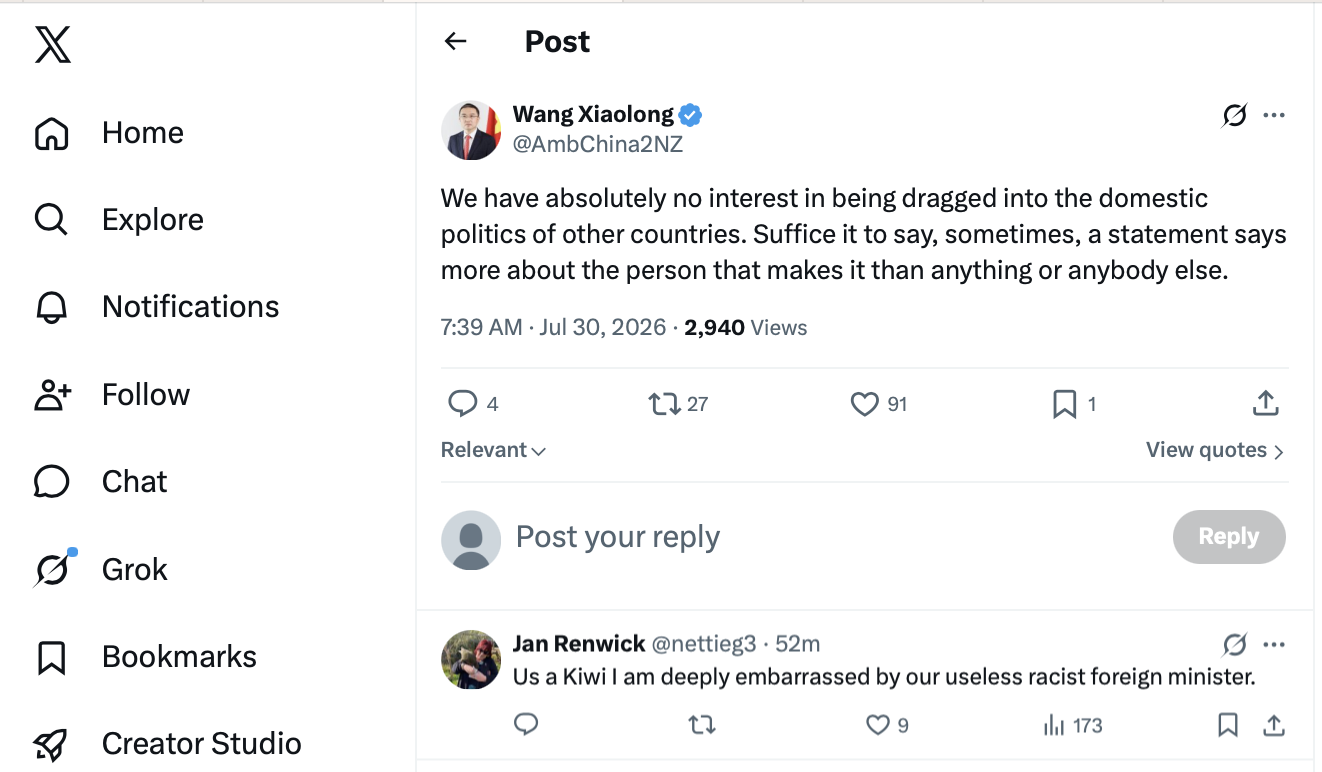Open Creator Studio rocket icon
1322x772 pixels.
click(51, 744)
